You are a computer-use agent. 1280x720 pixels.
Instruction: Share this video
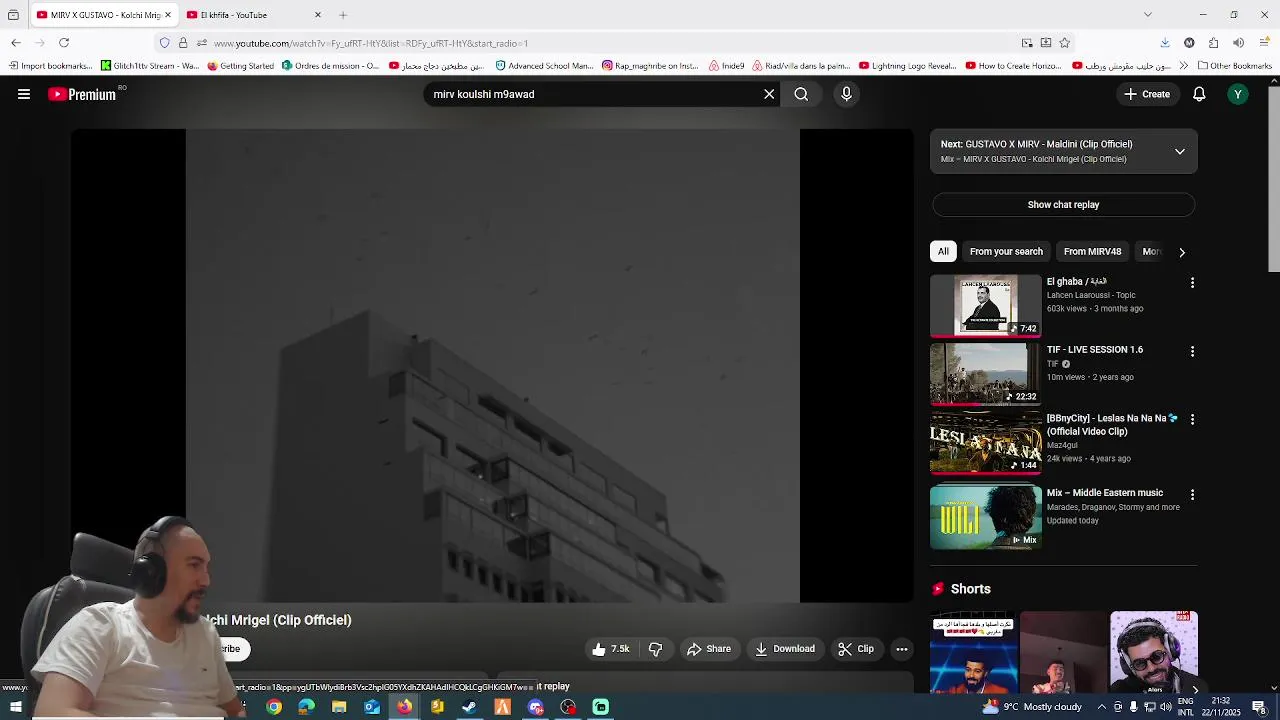(x=709, y=649)
